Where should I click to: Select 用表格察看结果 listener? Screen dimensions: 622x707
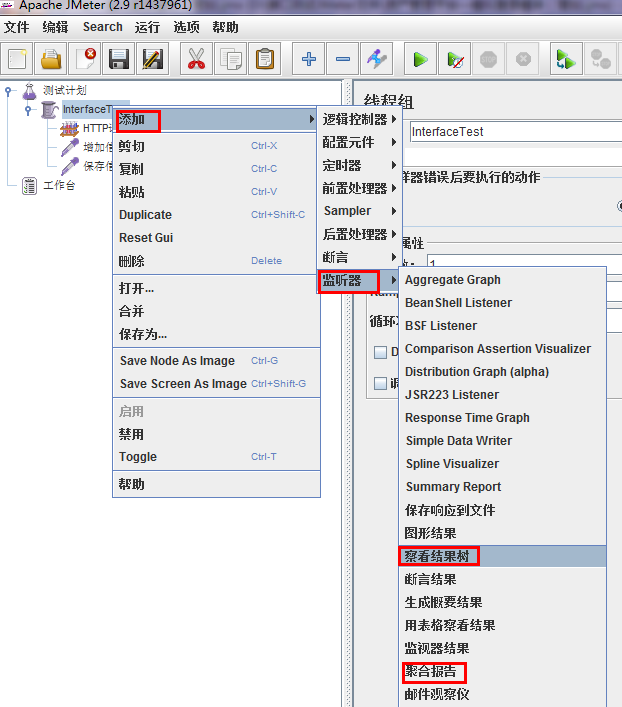(x=502, y=625)
